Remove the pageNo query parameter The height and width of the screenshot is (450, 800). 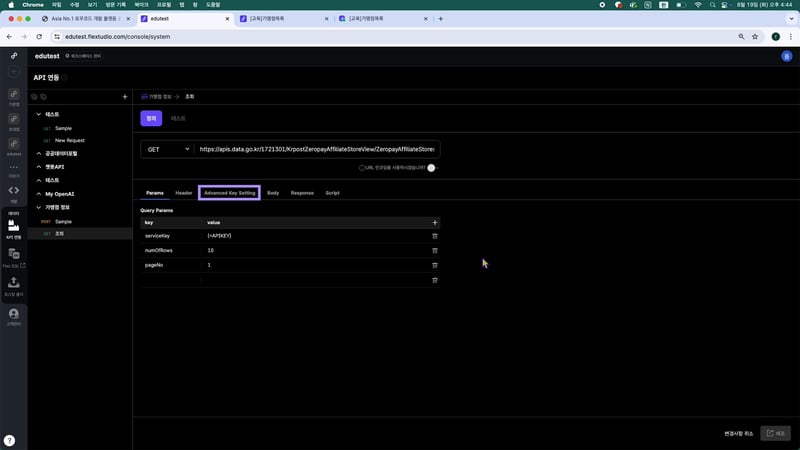434,265
